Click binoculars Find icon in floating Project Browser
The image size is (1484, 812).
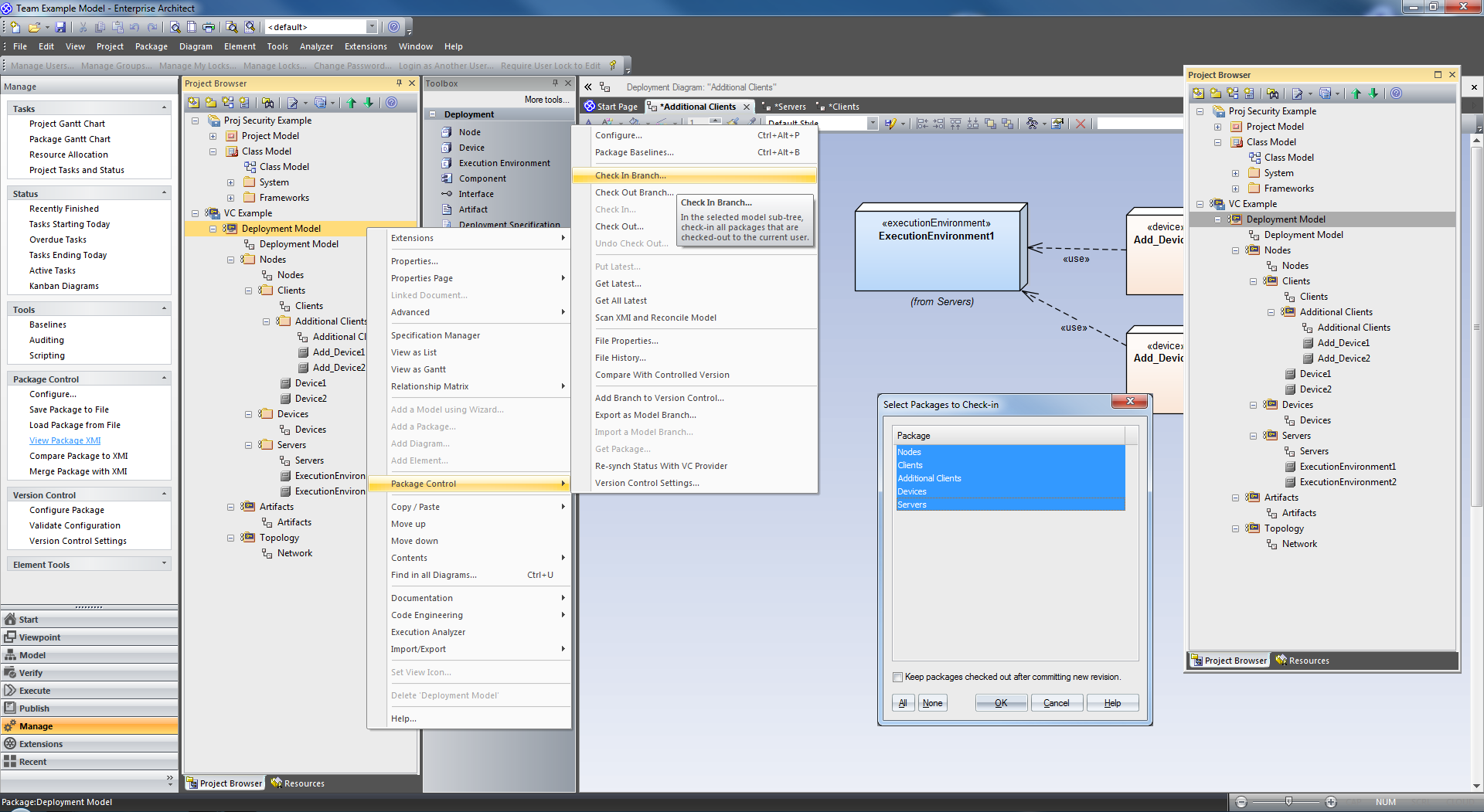(1273, 93)
